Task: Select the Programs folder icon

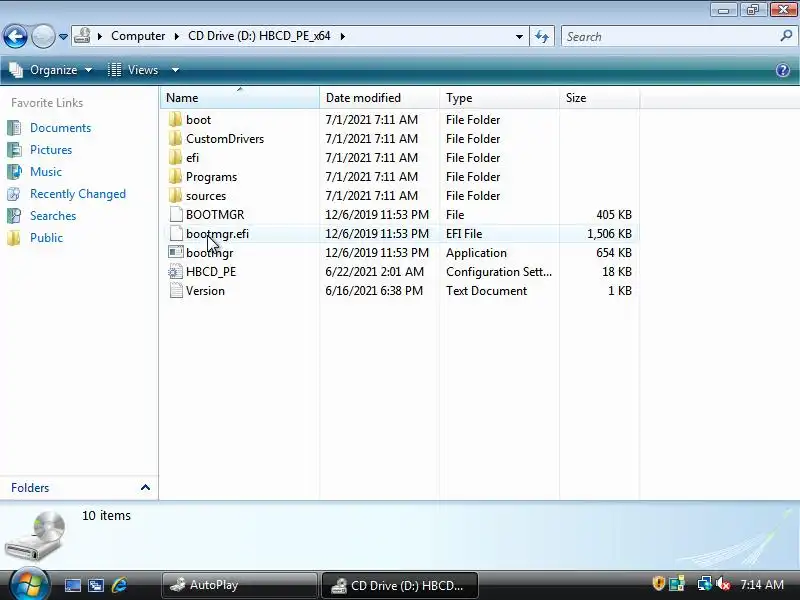Action: (x=176, y=177)
